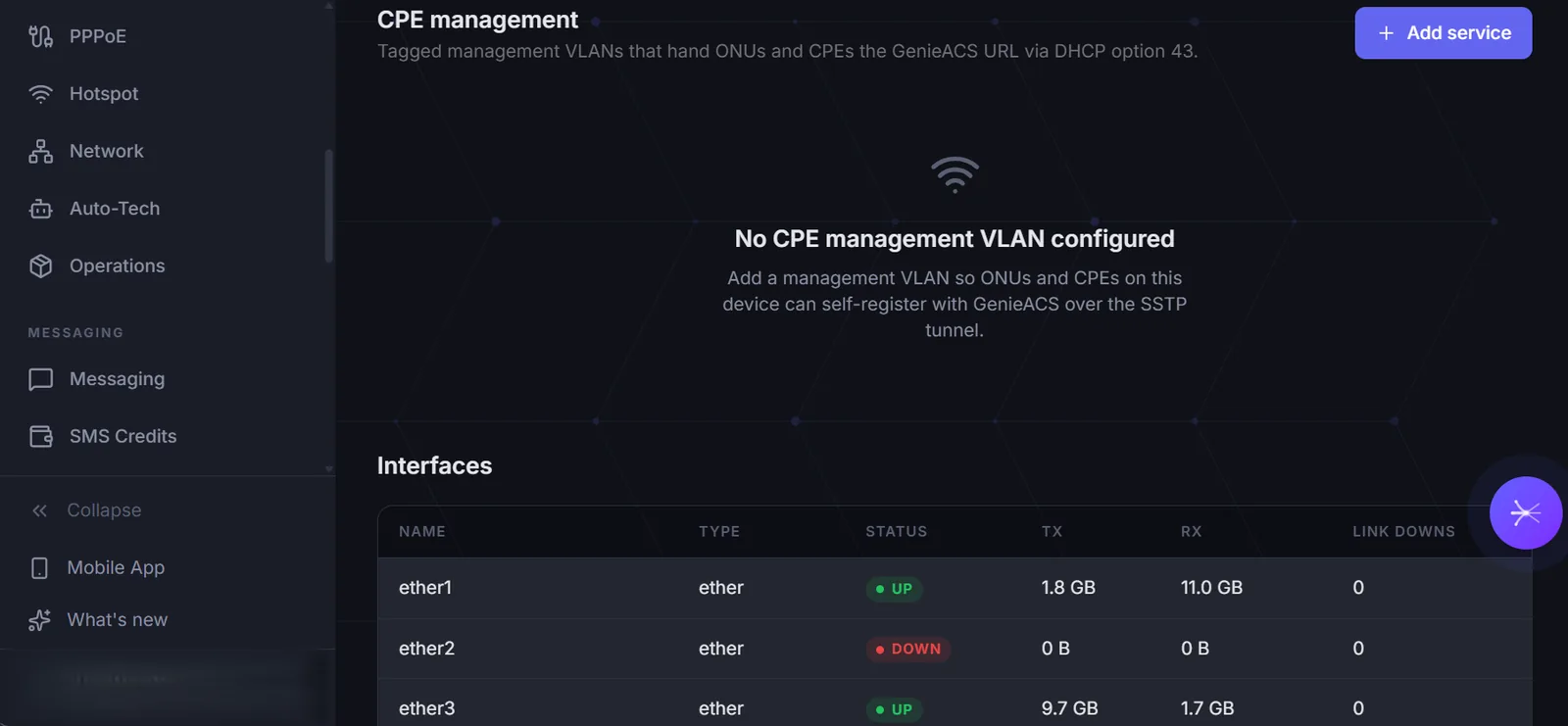Open the purple floating assistant button

(x=1526, y=512)
